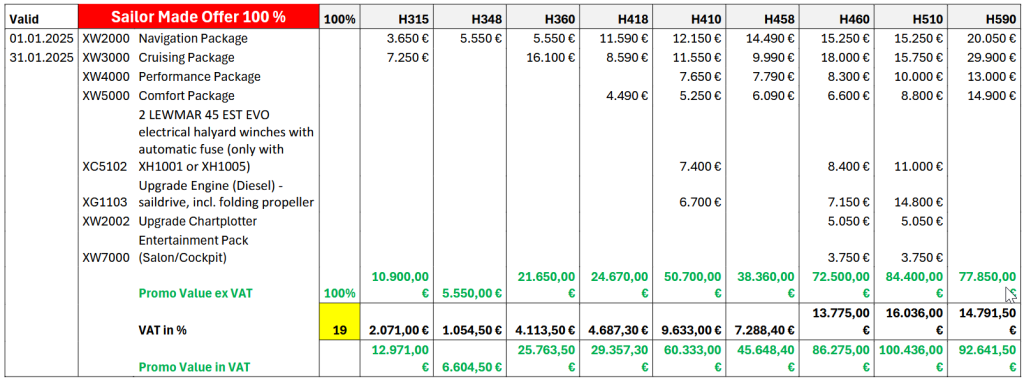This screenshot has width=1024, height=381.
Task: Click the 'Navigation Package' description
Action: point(193,39)
